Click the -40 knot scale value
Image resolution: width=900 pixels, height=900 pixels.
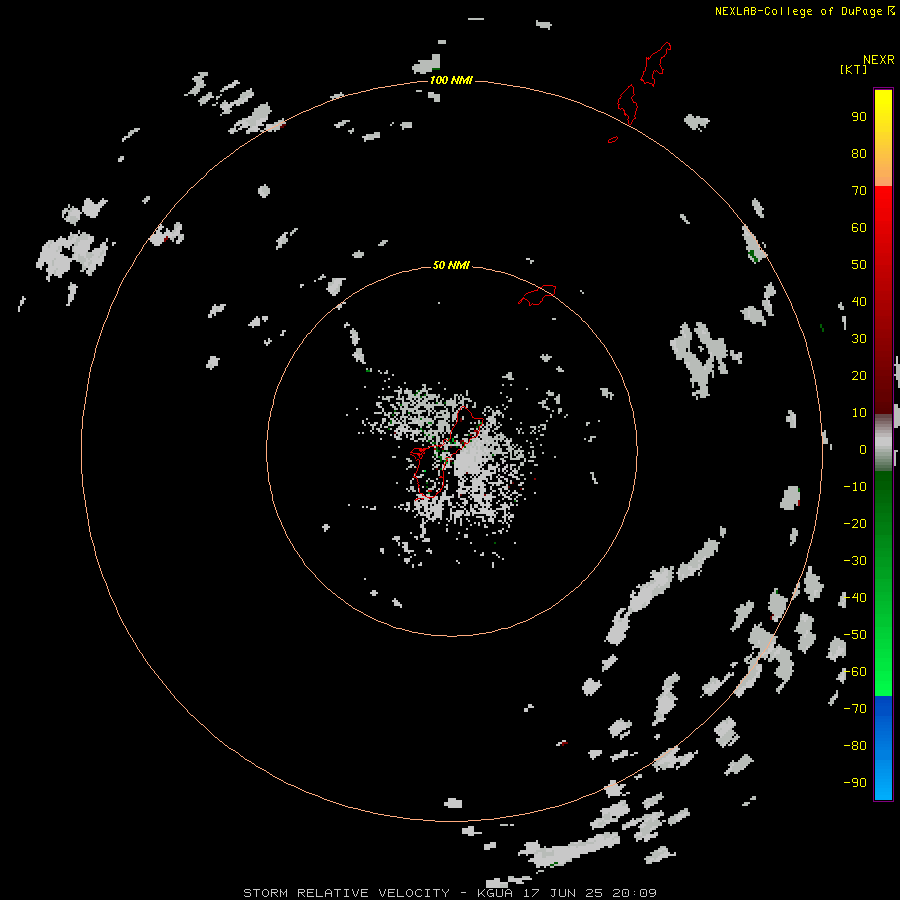[x=855, y=598]
